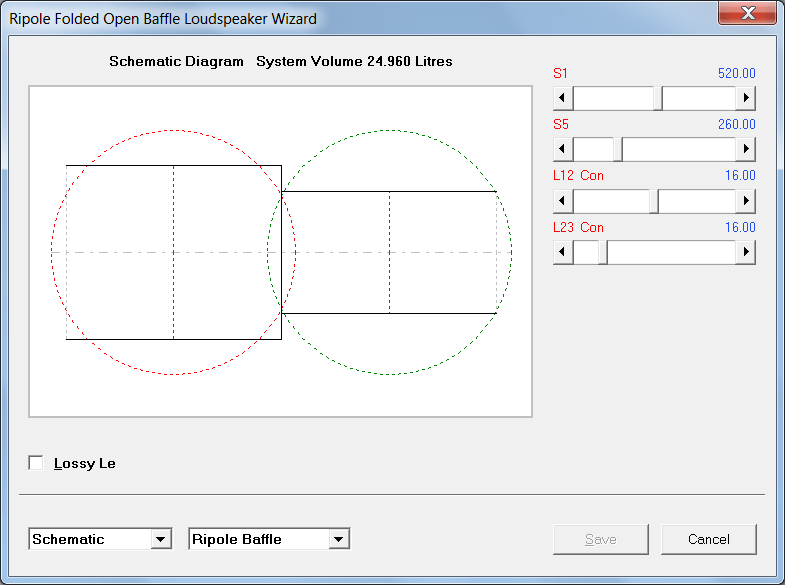Click the S1 label
Image resolution: width=785 pixels, height=585 pixels.
tap(560, 74)
